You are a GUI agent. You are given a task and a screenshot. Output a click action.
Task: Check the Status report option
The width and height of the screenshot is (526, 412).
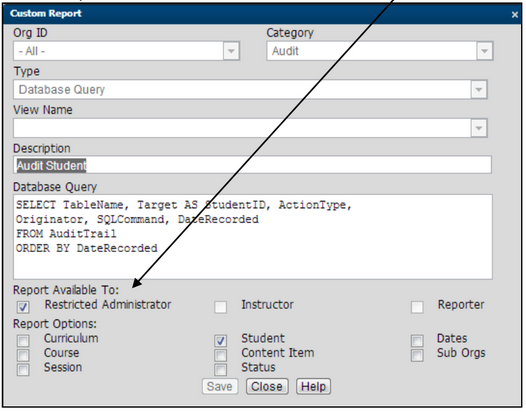[220, 370]
